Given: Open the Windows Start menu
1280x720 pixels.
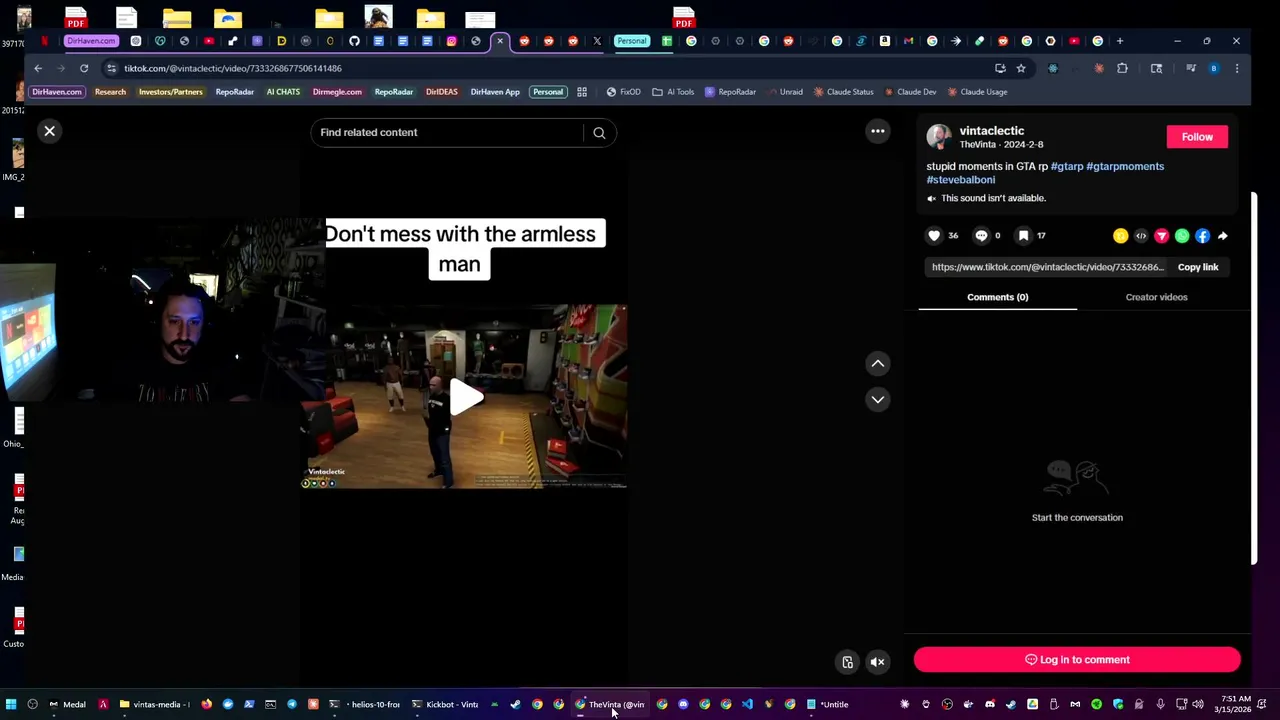Looking at the screenshot, I should (x=11, y=704).
